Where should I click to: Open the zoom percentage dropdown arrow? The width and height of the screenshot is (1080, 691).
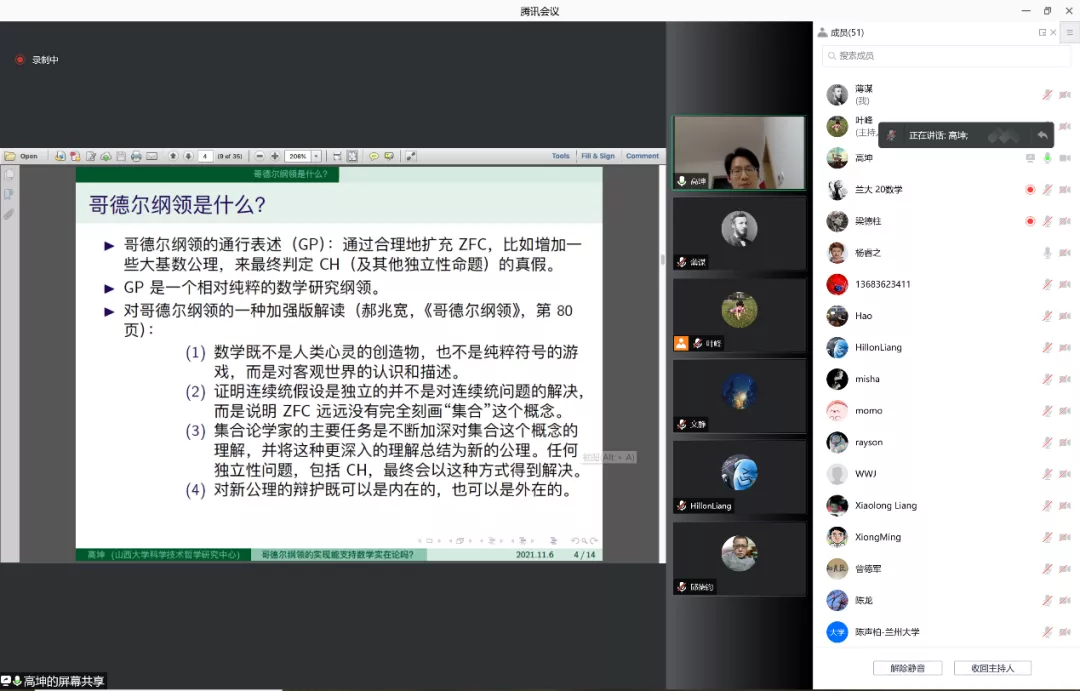click(316, 156)
